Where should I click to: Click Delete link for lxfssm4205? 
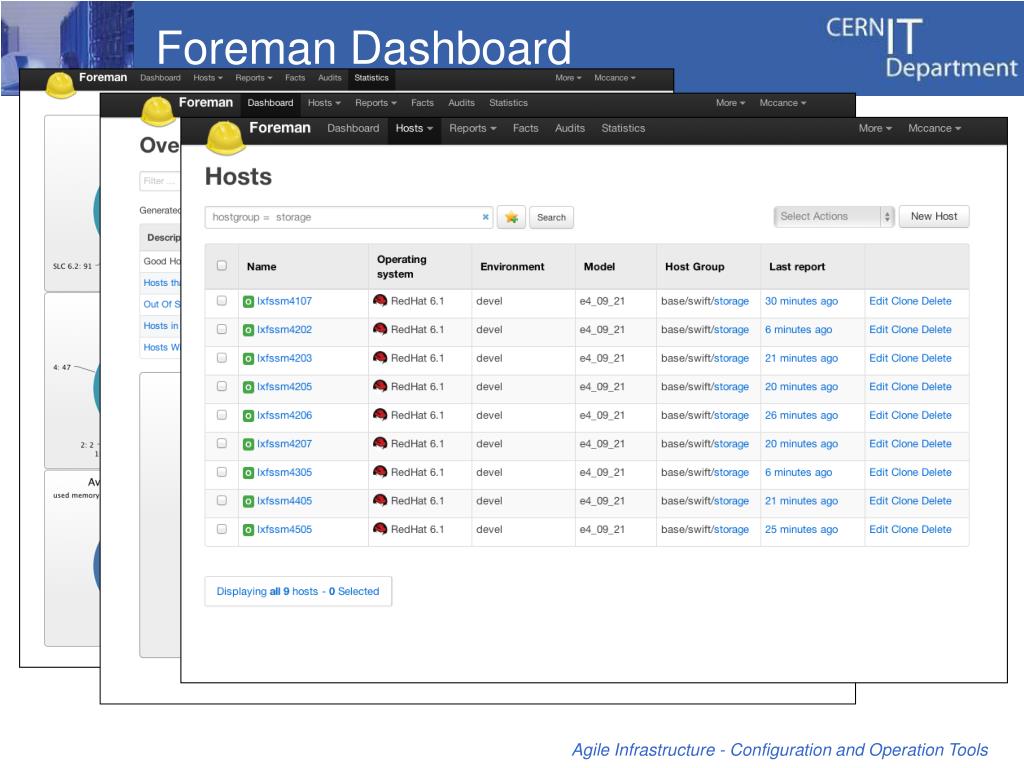pyautogui.click(x=936, y=387)
